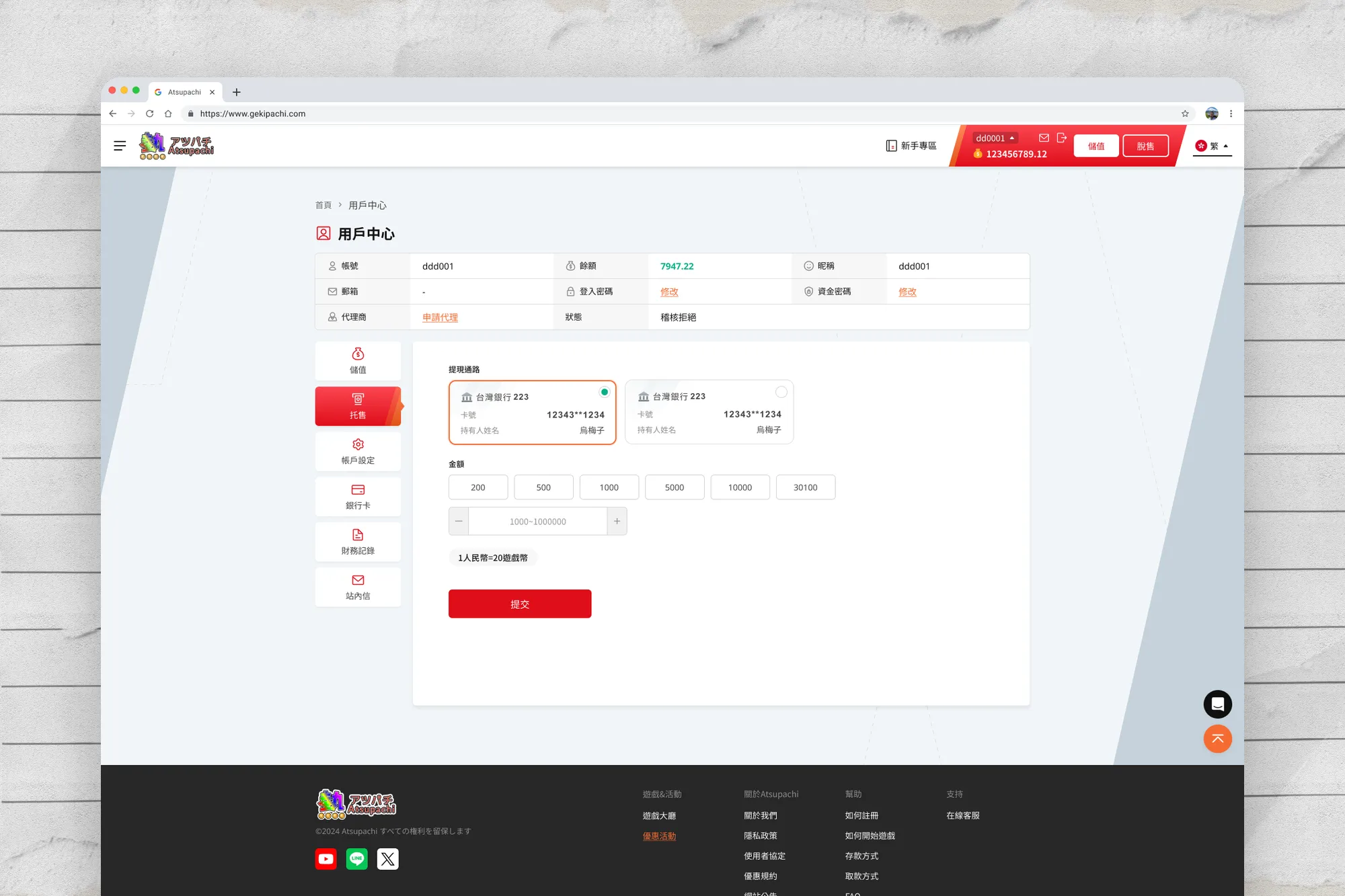
Task: Reload the page with refresh icon
Action: tap(150, 114)
